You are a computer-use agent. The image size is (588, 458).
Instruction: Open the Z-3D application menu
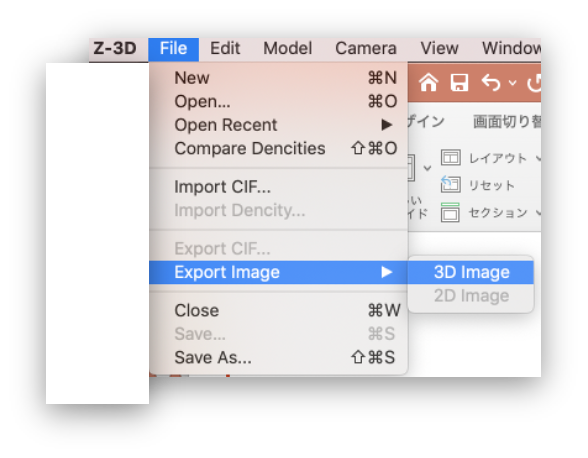click(115, 49)
